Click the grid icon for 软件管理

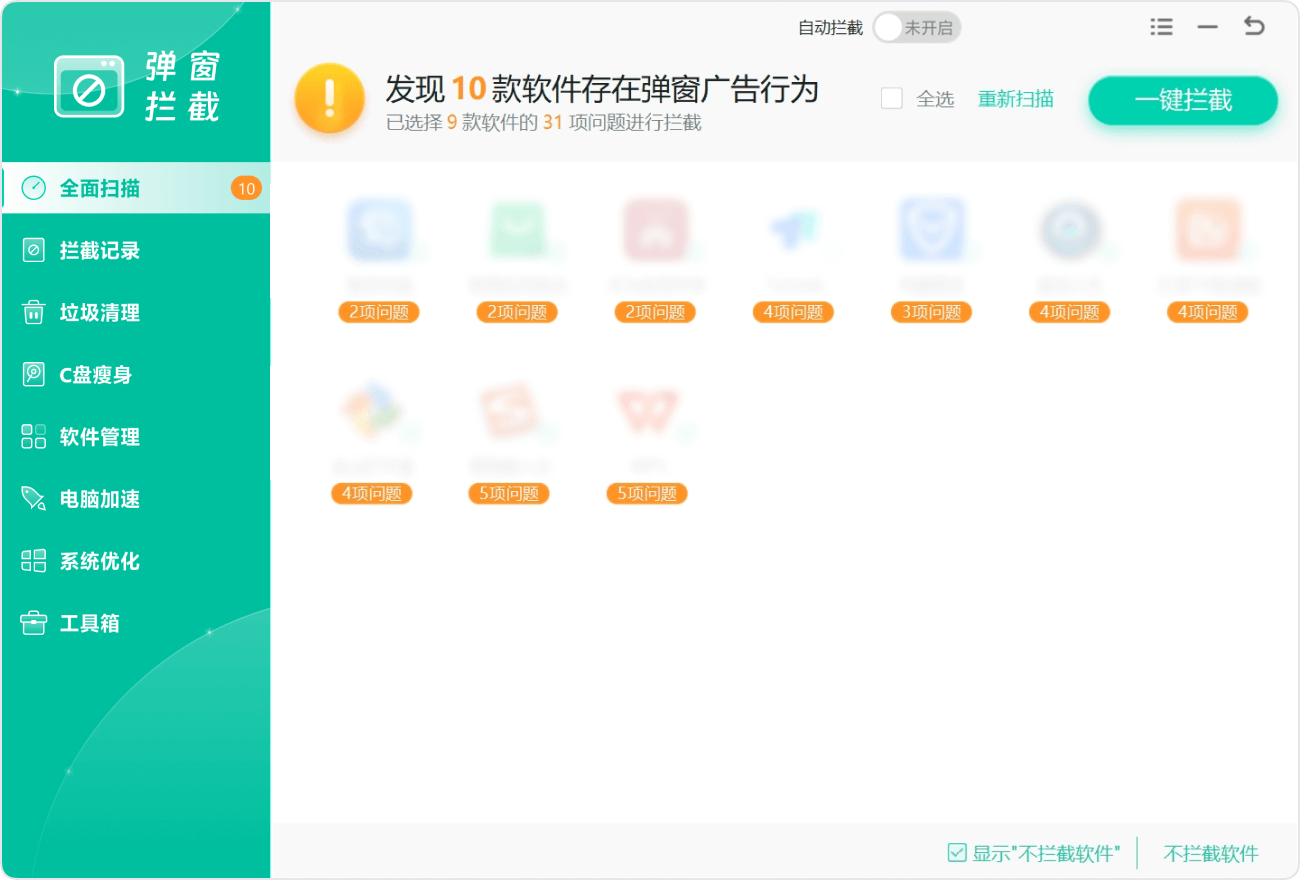(34, 437)
